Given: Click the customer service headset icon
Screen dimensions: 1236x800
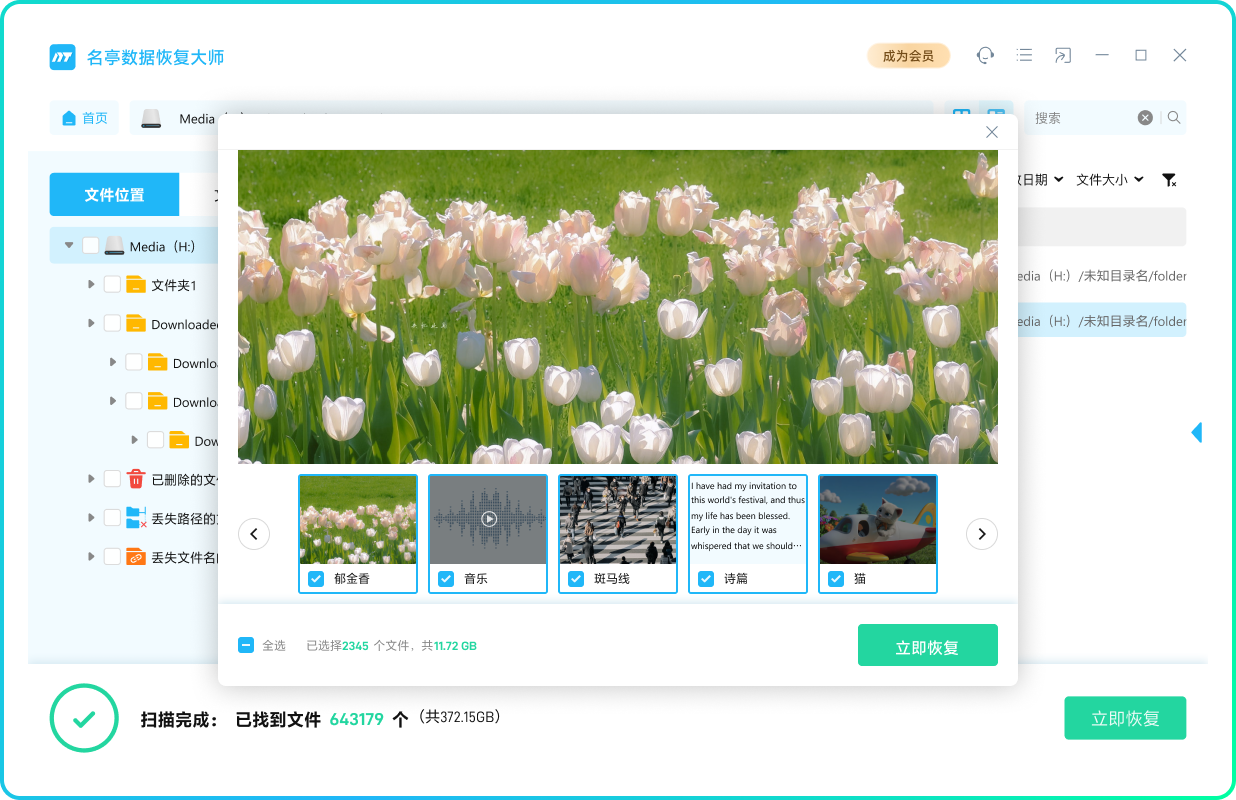Looking at the screenshot, I should [985, 55].
